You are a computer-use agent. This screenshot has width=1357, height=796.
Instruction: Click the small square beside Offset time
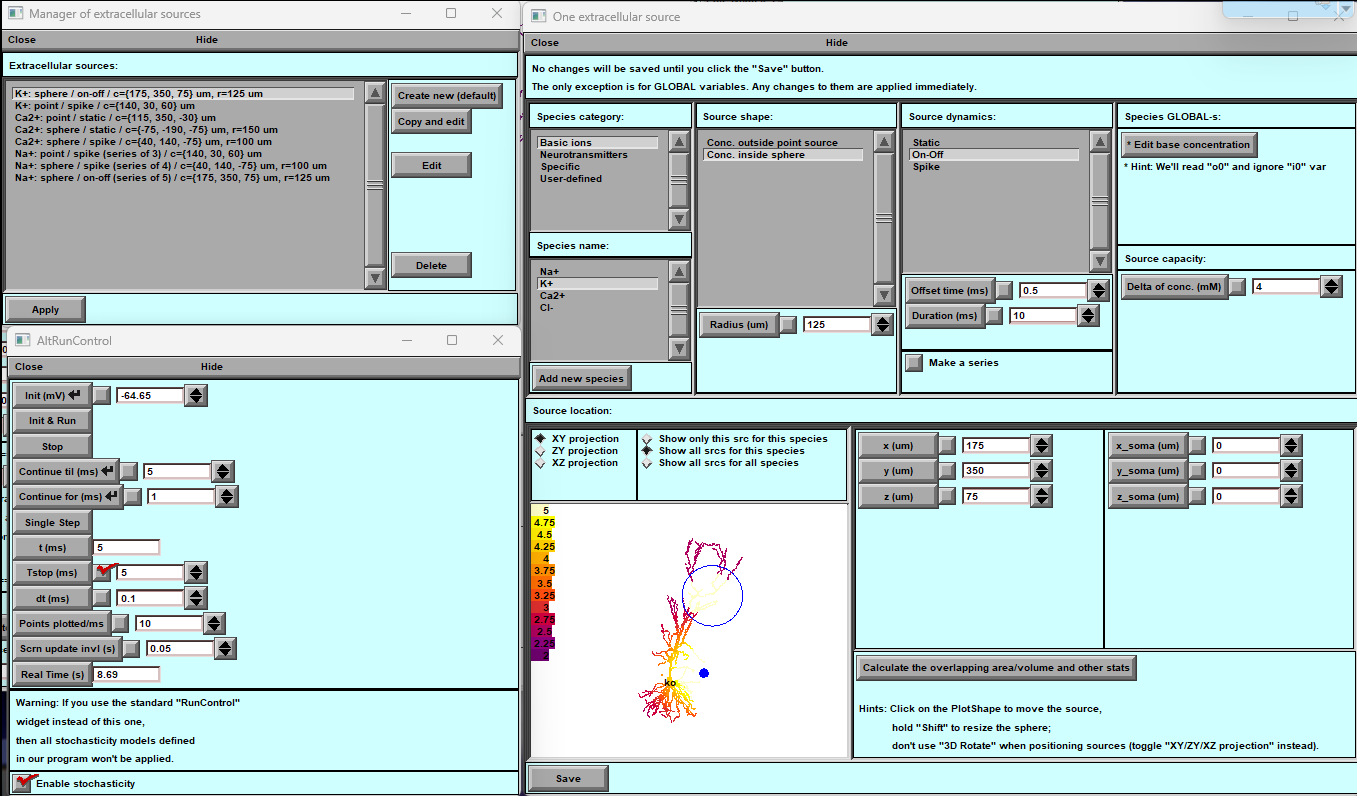pos(1004,290)
